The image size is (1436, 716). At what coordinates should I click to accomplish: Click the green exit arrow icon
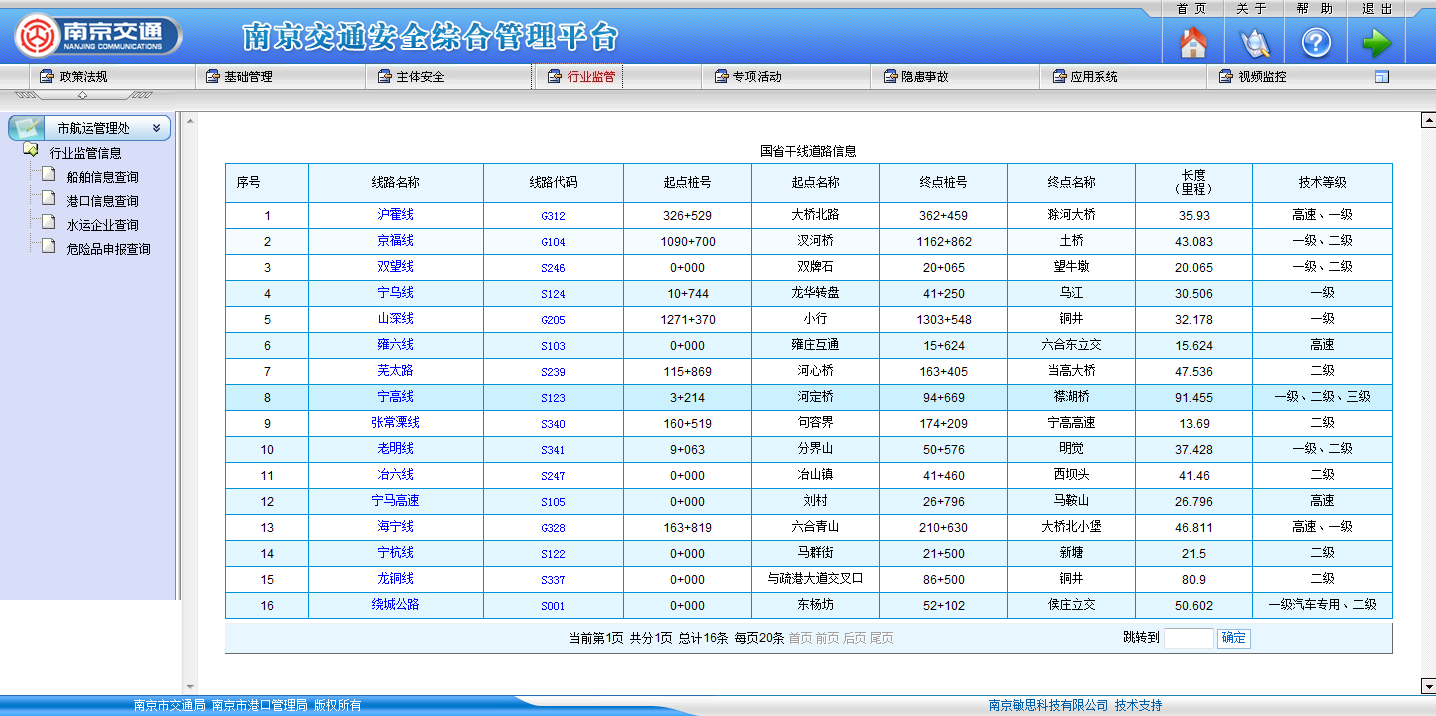point(1376,43)
